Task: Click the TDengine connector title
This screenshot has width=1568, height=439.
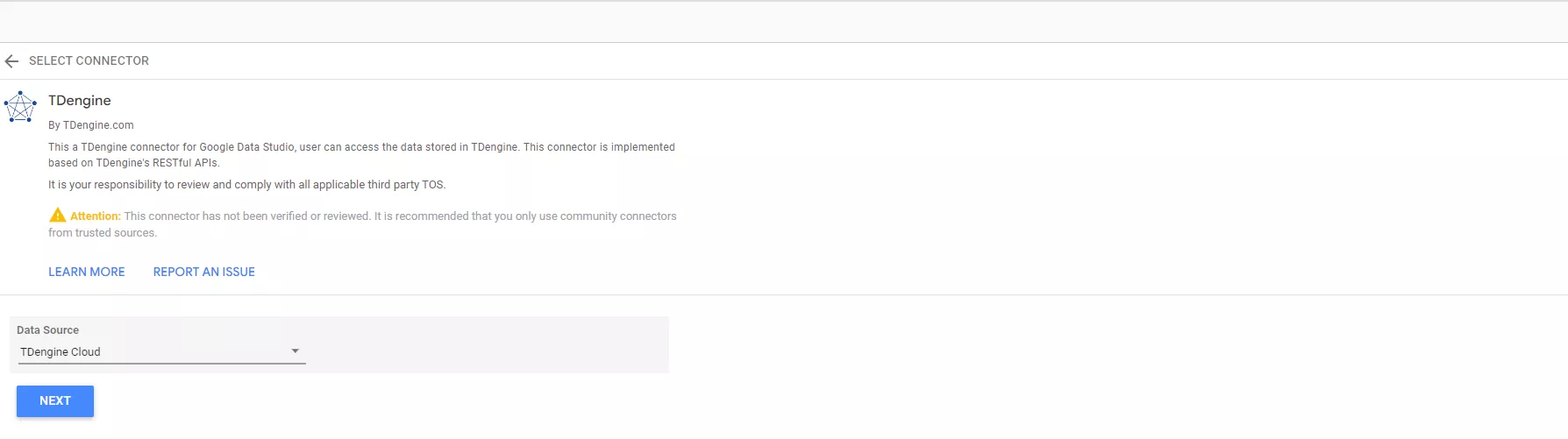Action: [x=80, y=101]
